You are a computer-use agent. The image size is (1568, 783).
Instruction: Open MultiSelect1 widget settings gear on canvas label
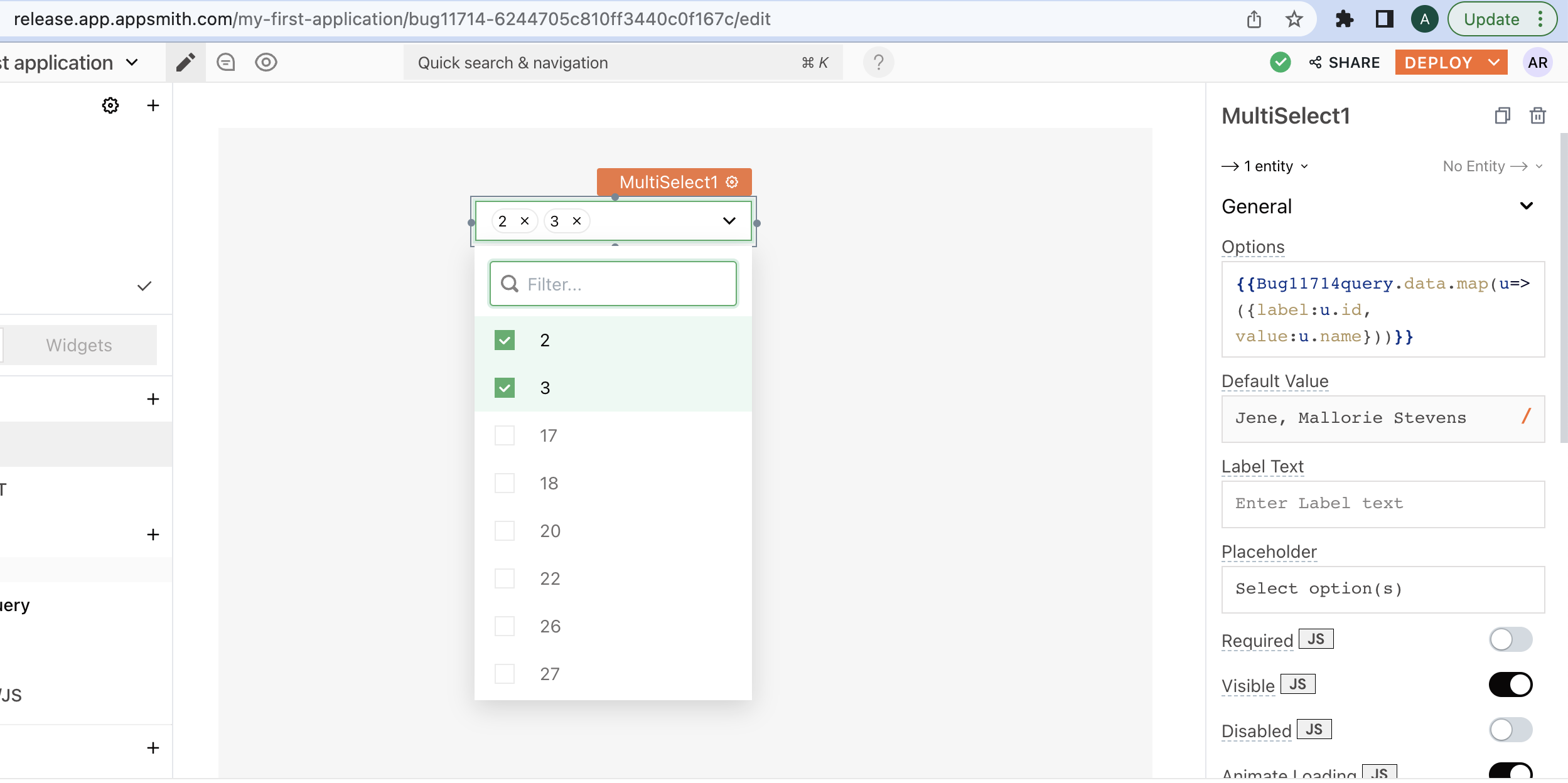coord(732,182)
